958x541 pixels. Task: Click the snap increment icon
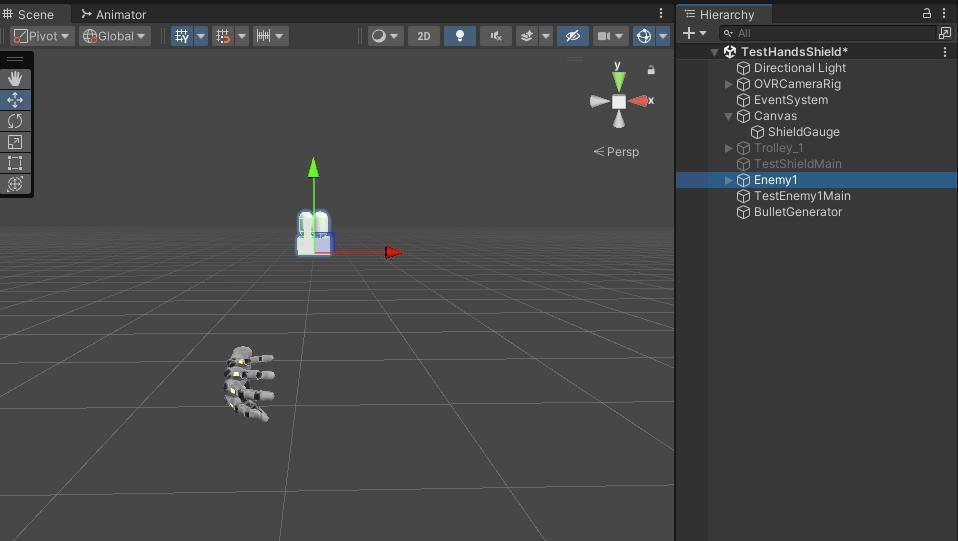pyautogui.click(x=223, y=36)
